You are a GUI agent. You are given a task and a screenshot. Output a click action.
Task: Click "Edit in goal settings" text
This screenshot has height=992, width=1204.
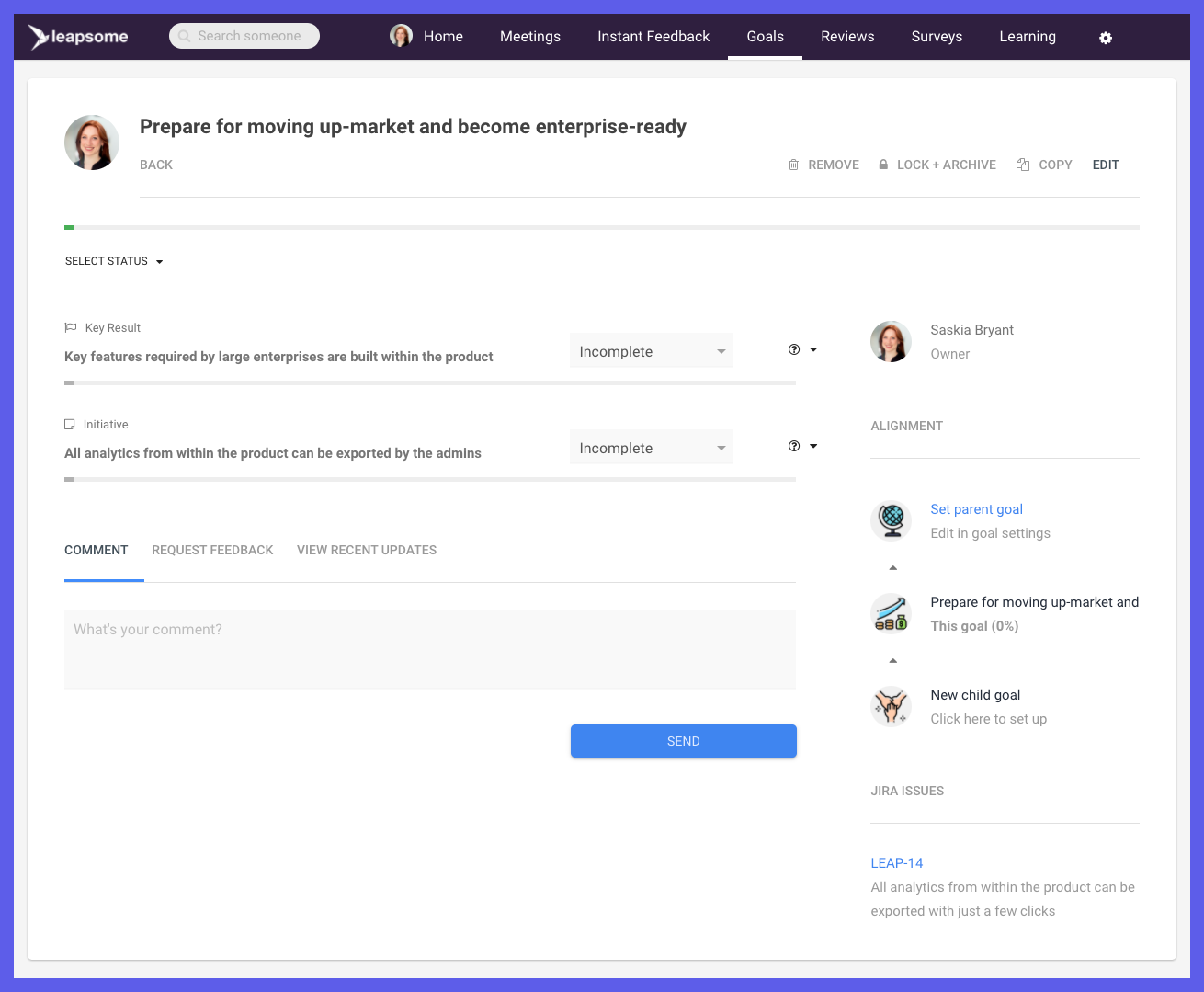click(990, 533)
